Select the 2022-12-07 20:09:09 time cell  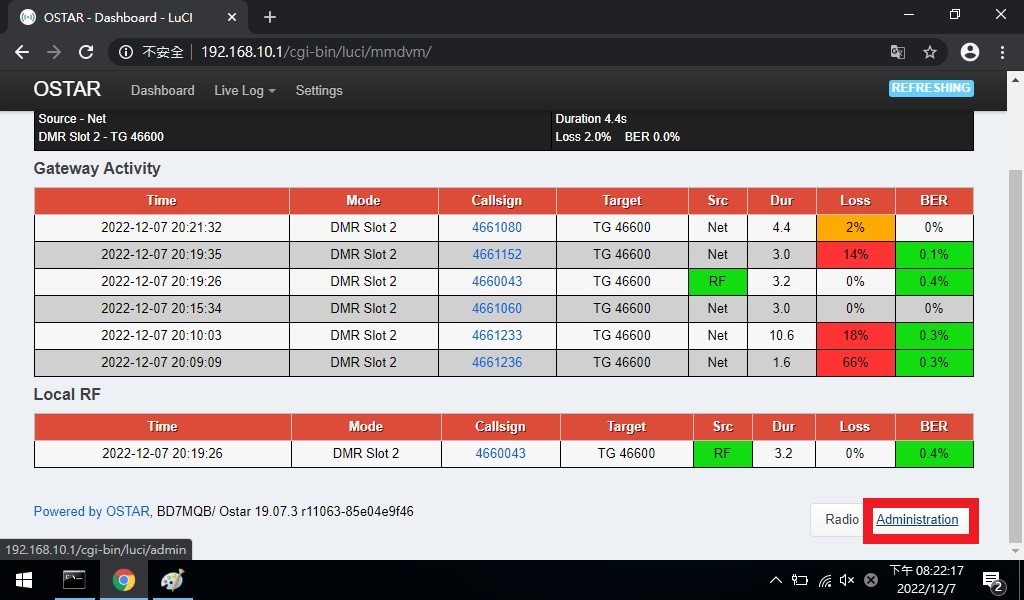[161, 362]
